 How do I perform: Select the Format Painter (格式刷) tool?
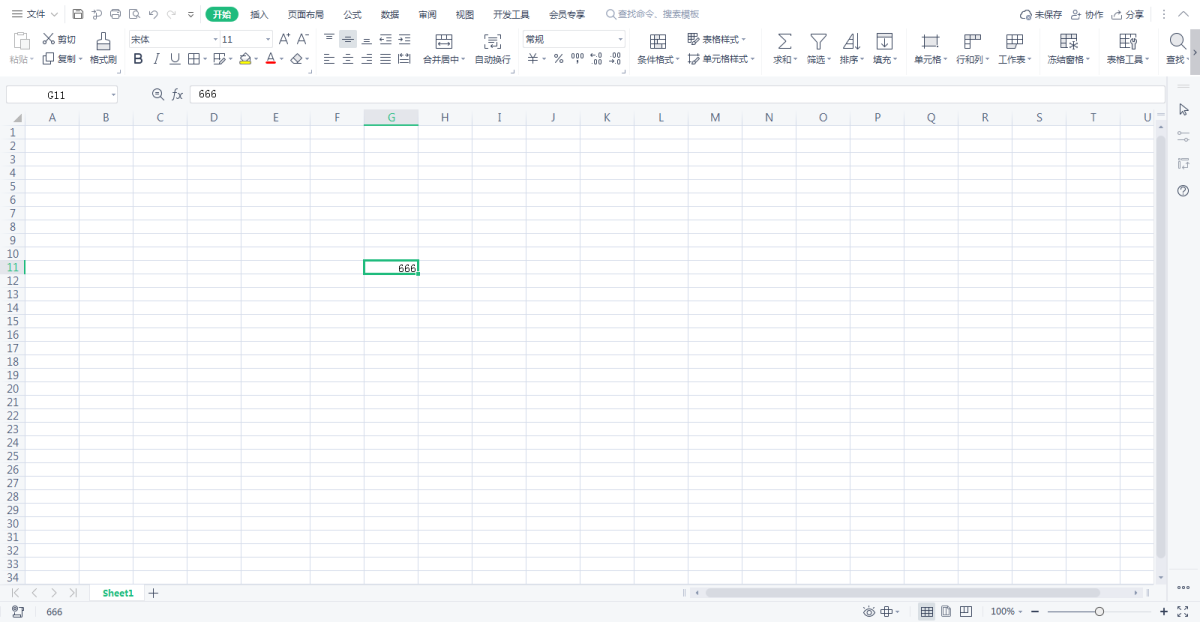(x=103, y=48)
